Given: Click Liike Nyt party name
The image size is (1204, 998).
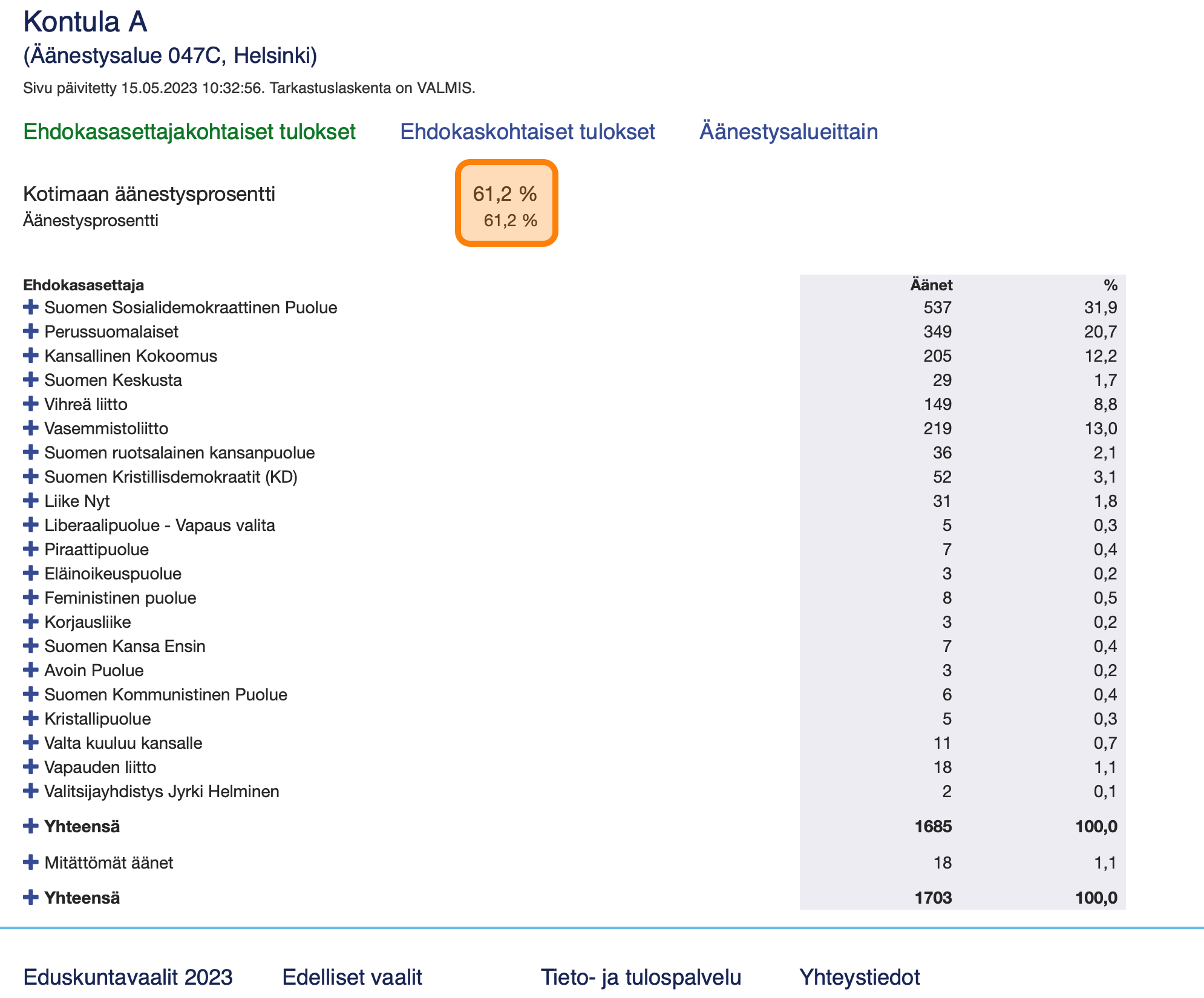Looking at the screenshot, I should 77,501.
